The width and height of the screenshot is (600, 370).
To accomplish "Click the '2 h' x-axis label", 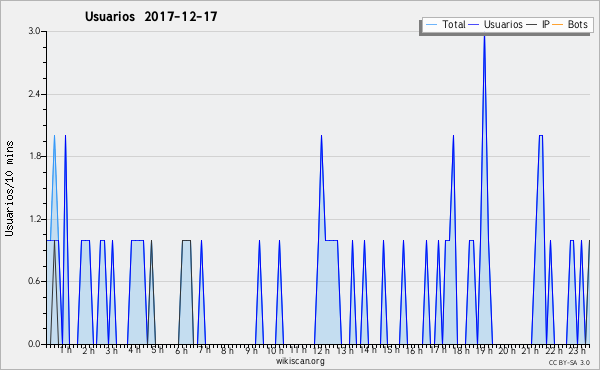I will coord(88,350).
